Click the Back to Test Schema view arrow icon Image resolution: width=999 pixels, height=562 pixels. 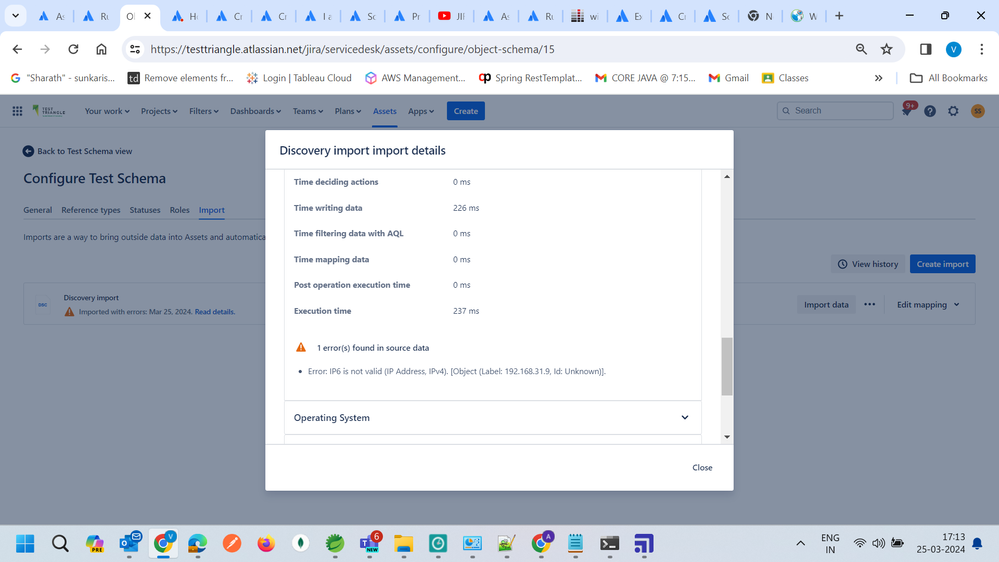pyautogui.click(x=28, y=151)
